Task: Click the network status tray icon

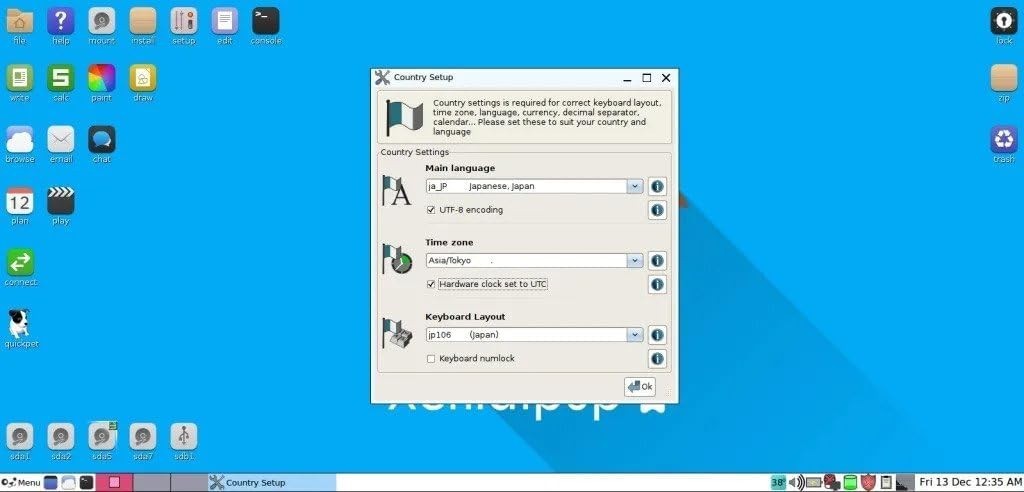Action: point(831,483)
